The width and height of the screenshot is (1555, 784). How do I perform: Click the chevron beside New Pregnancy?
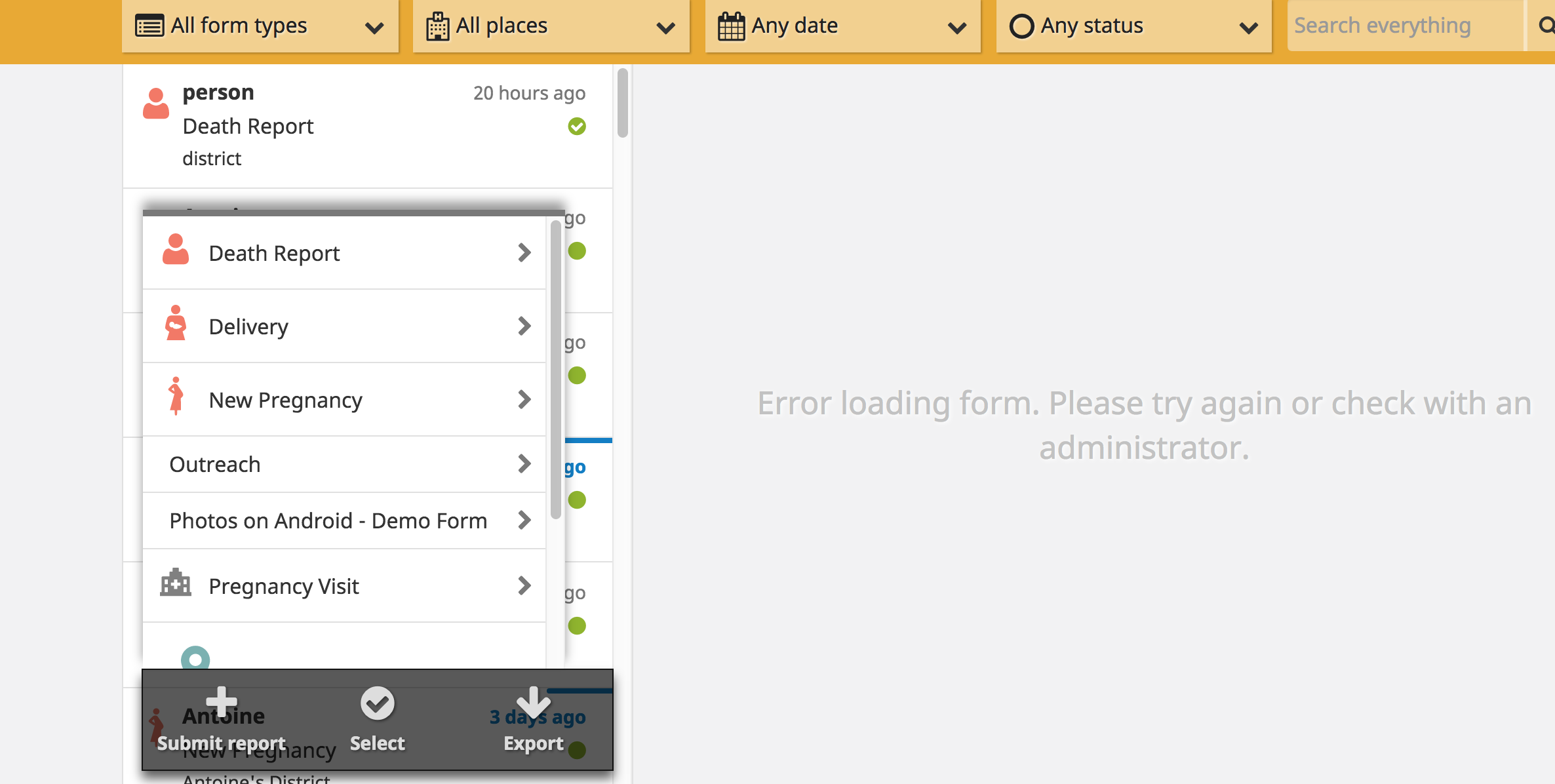coord(524,399)
